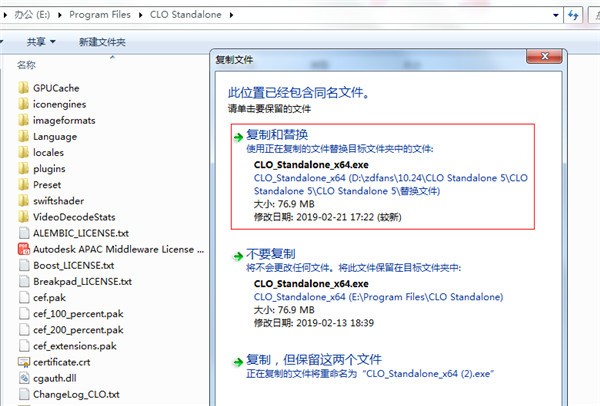Select the text ALEMBIC_LICENSE.txt

81,233
